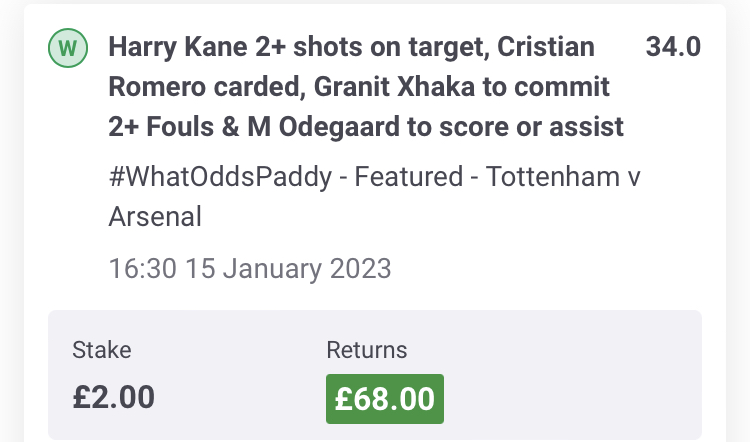Click the word Cristian in the title
The image size is (750, 442).
546,47
